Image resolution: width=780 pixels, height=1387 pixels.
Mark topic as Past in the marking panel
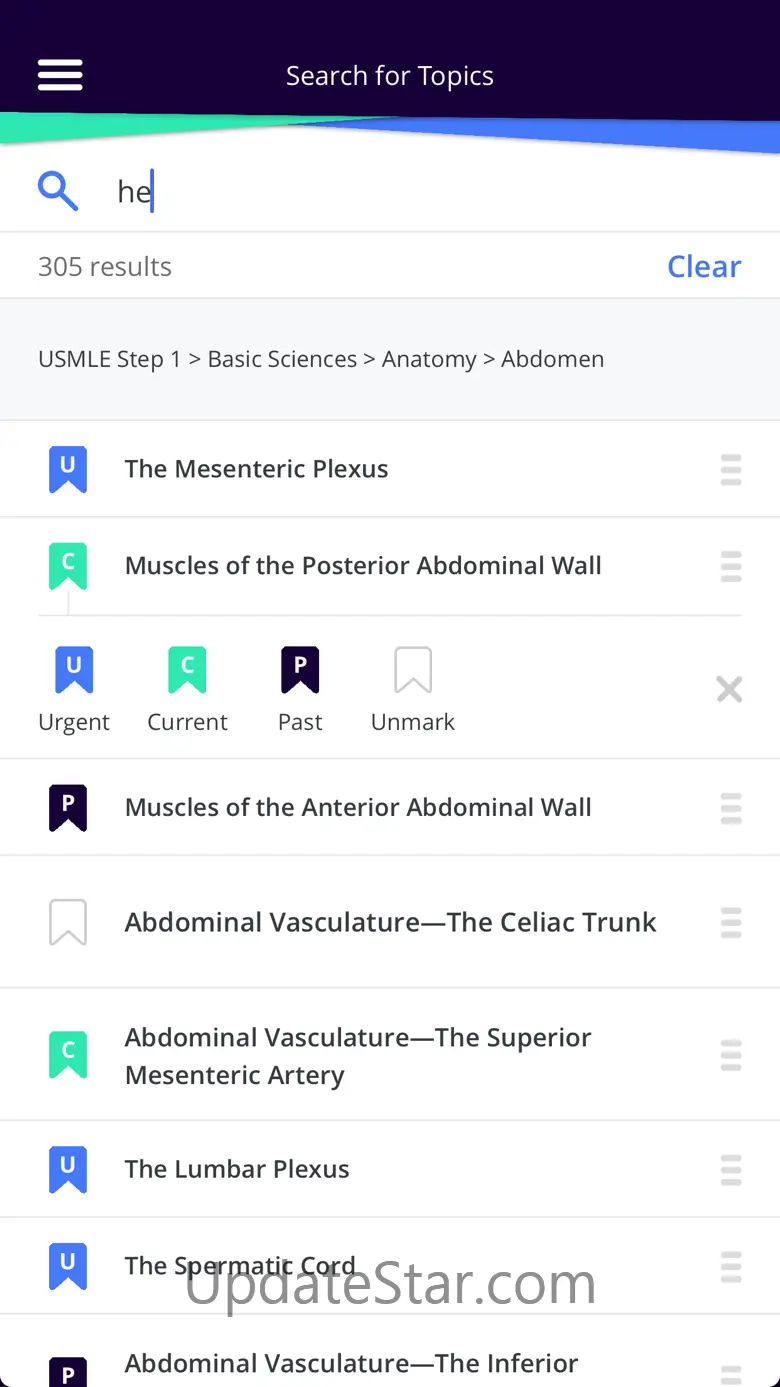click(300, 689)
